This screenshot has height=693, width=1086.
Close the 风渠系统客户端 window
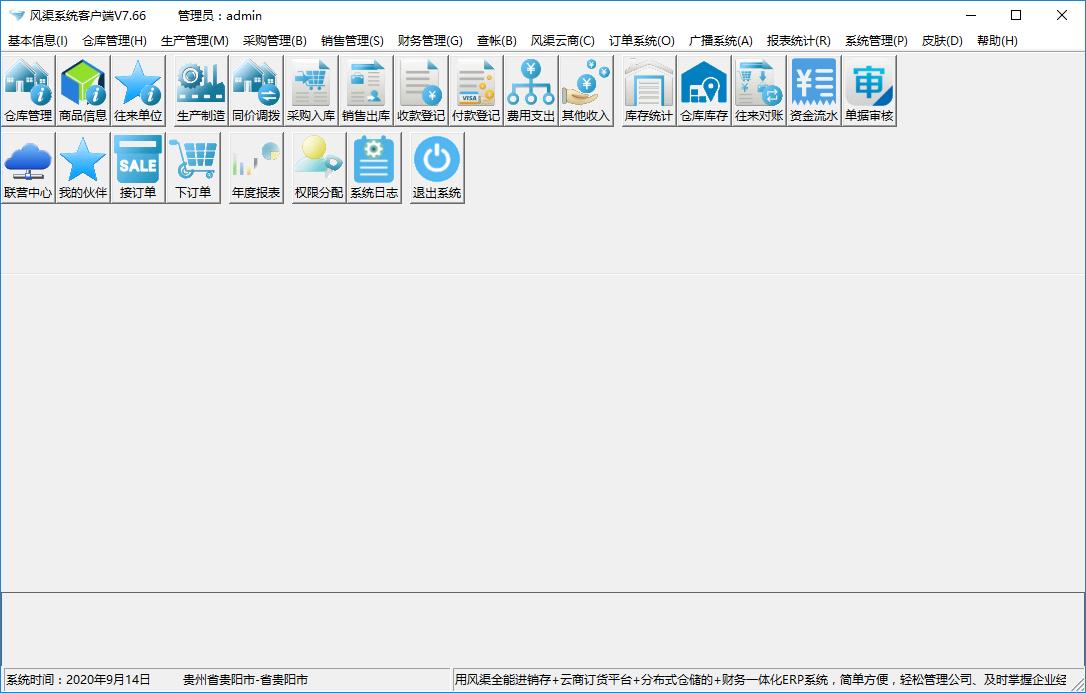pyautogui.click(x=1061, y=15)
